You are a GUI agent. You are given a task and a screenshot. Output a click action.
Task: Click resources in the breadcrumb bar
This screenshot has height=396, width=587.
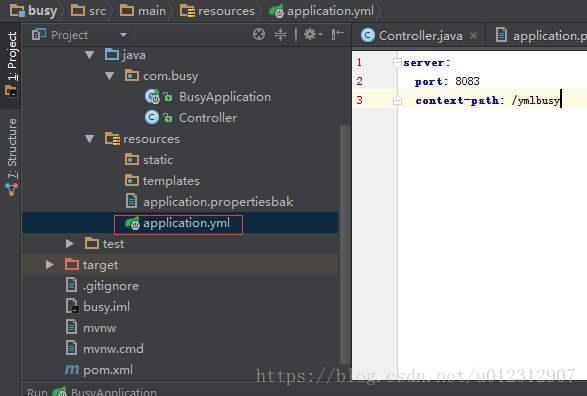(x=218, y=11)
